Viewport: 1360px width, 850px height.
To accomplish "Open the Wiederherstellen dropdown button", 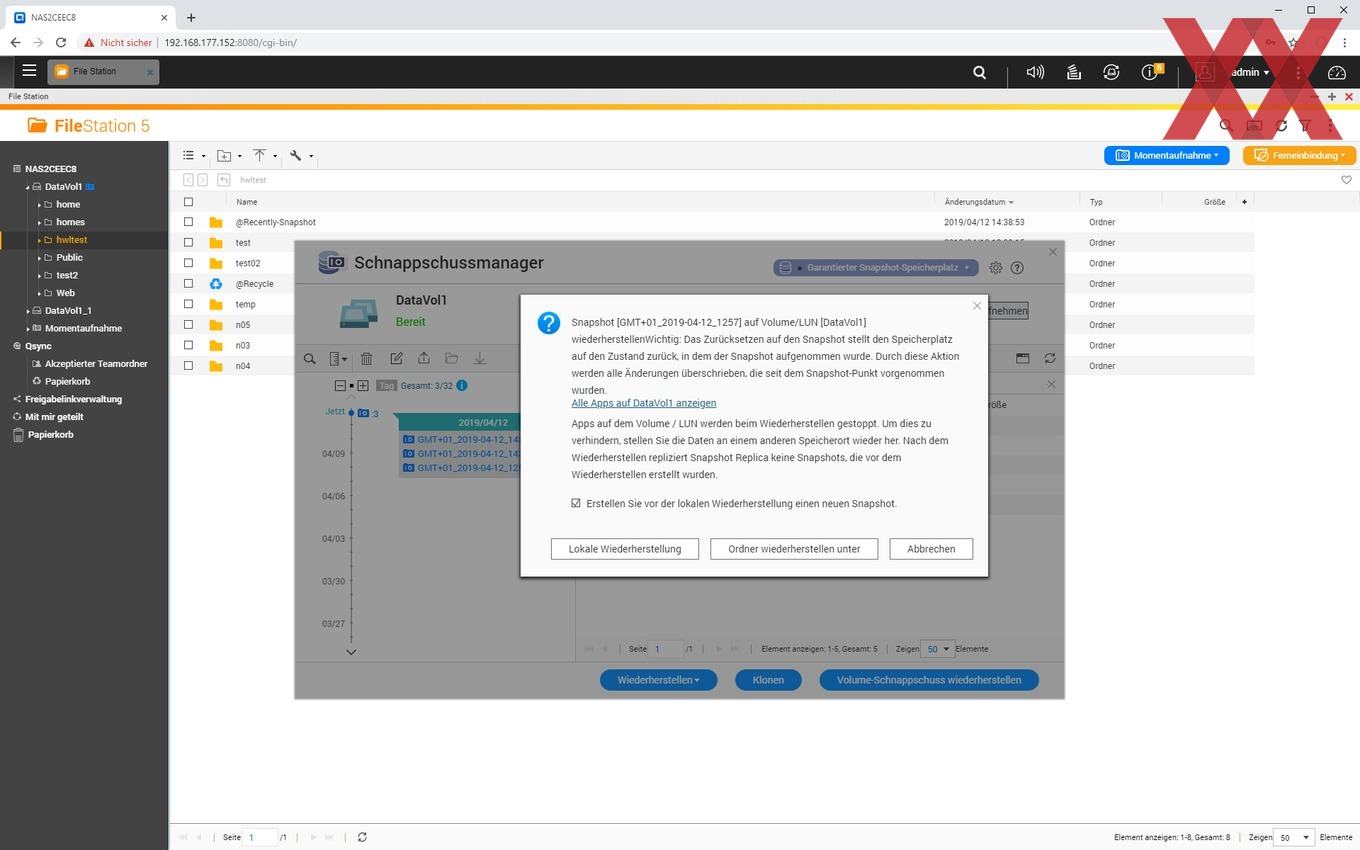I will pyautogui.click(x=658, y=680).
